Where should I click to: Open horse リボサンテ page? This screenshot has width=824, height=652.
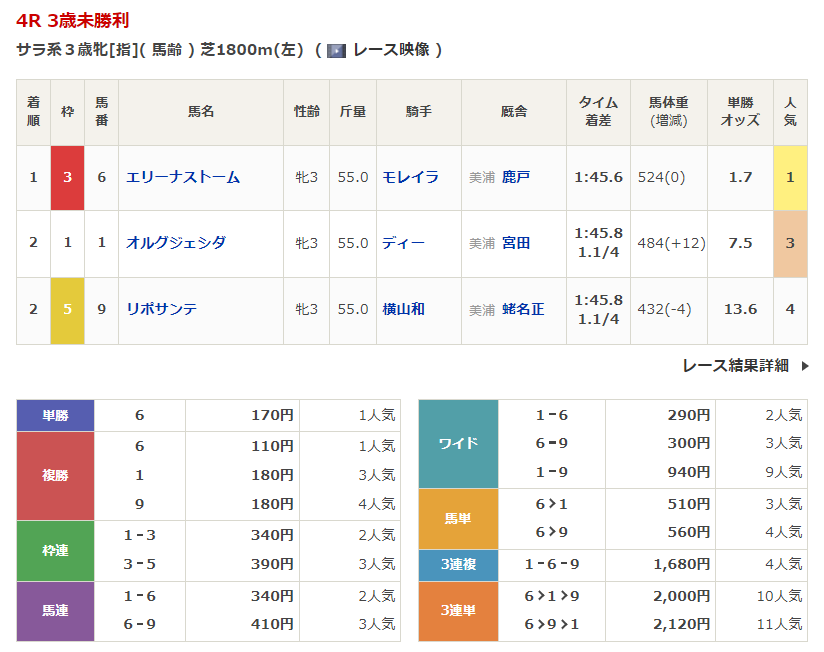[x=162, y=309]
